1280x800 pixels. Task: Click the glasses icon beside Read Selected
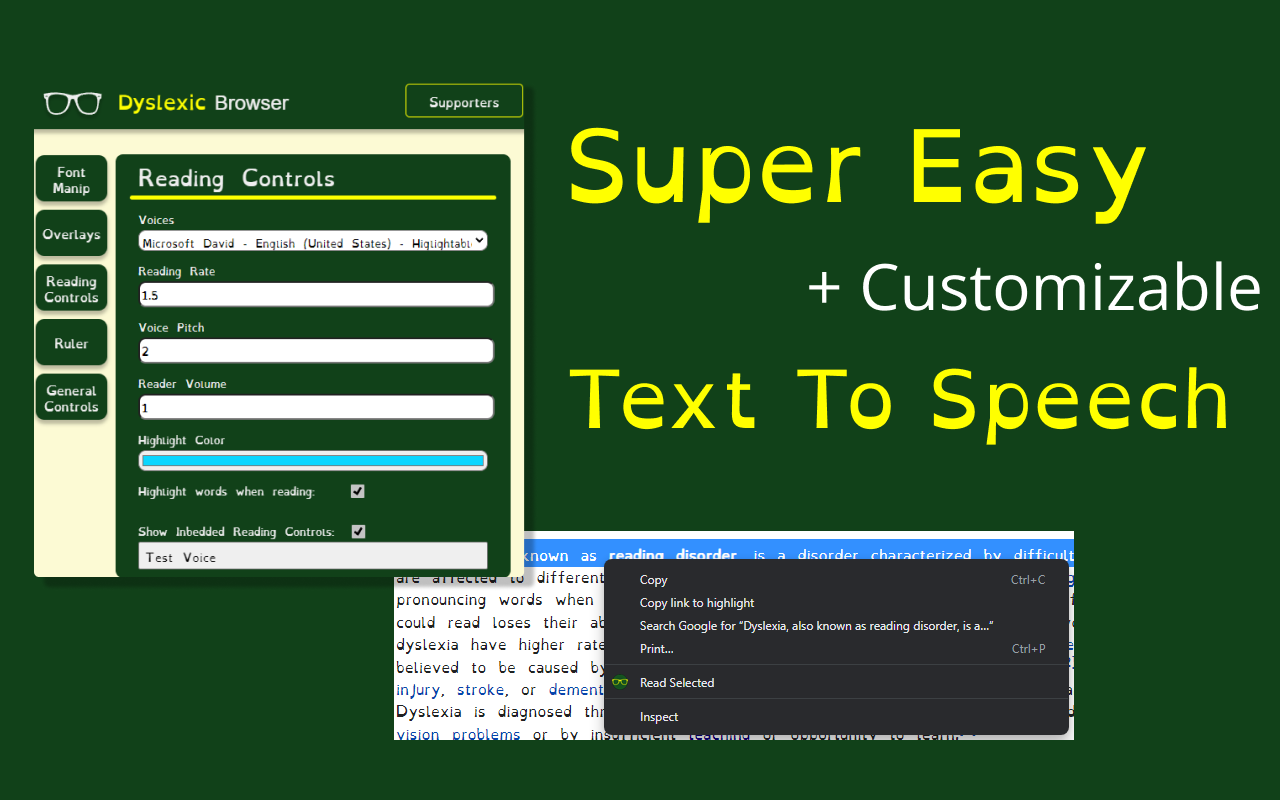620,683
